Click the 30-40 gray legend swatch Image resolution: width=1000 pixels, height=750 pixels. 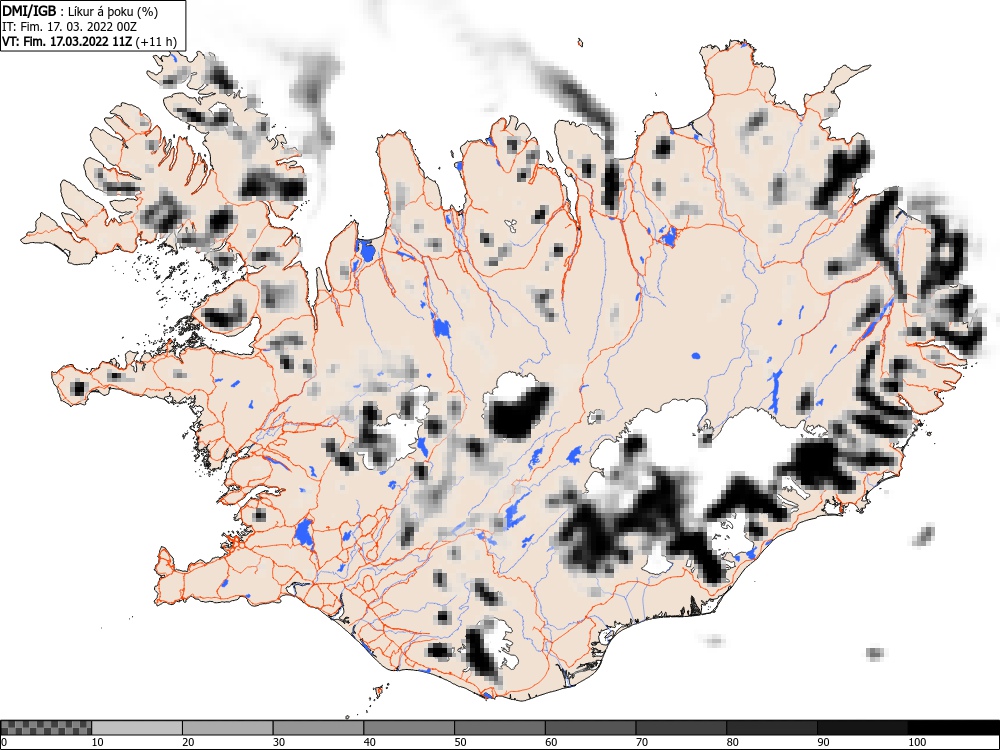tap(318, 728)
